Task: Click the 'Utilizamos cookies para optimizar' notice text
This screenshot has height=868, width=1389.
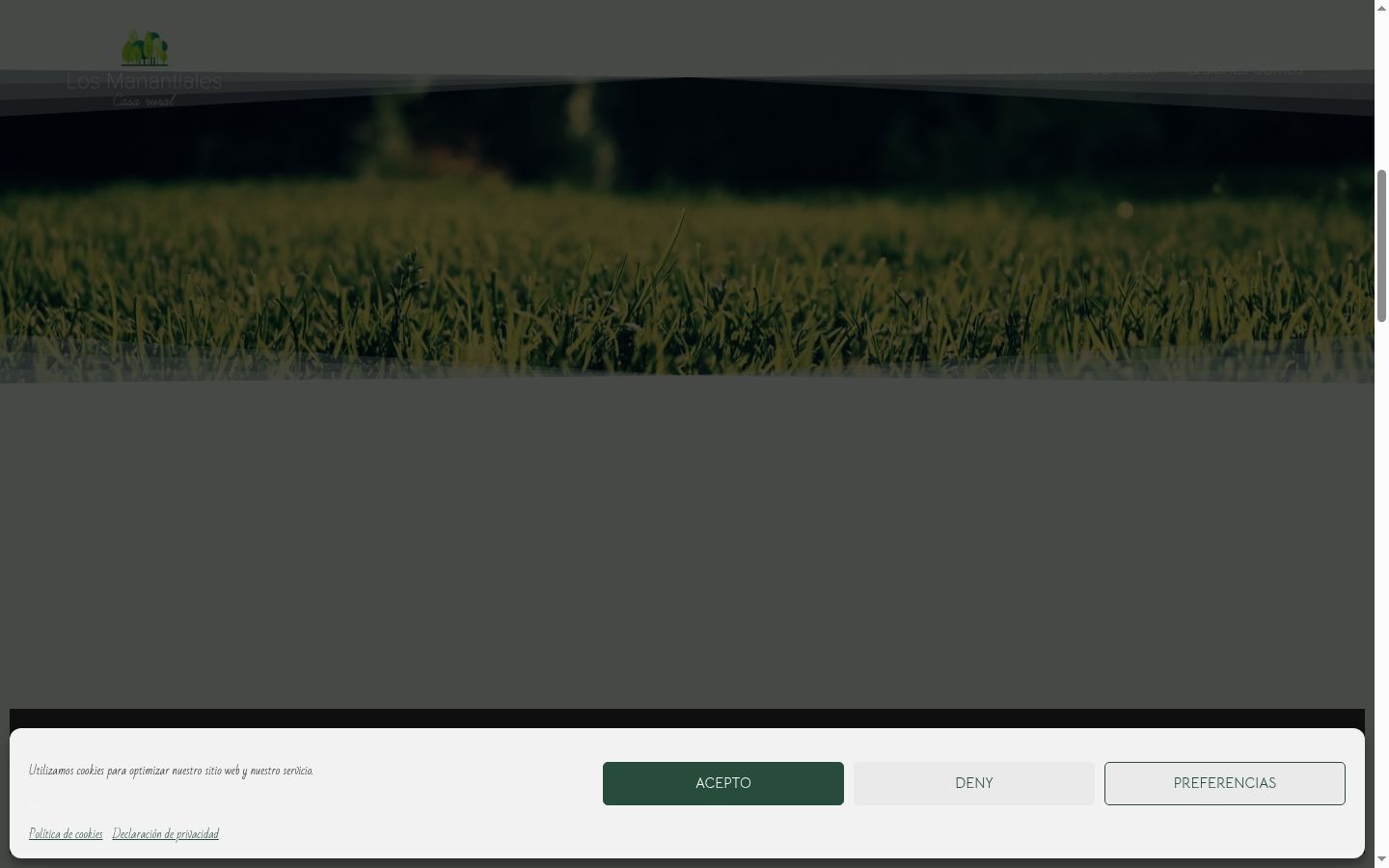Action: [171, 771]
